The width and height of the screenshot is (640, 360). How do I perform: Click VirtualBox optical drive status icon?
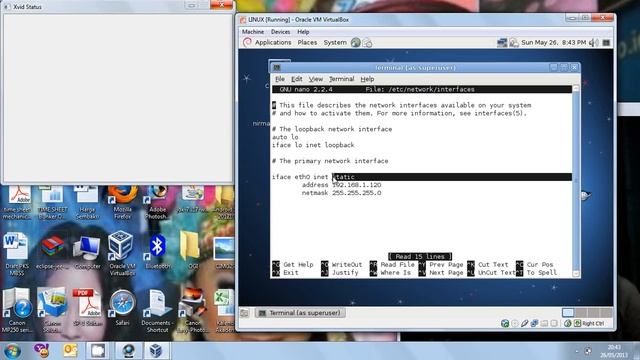(515, 324)
